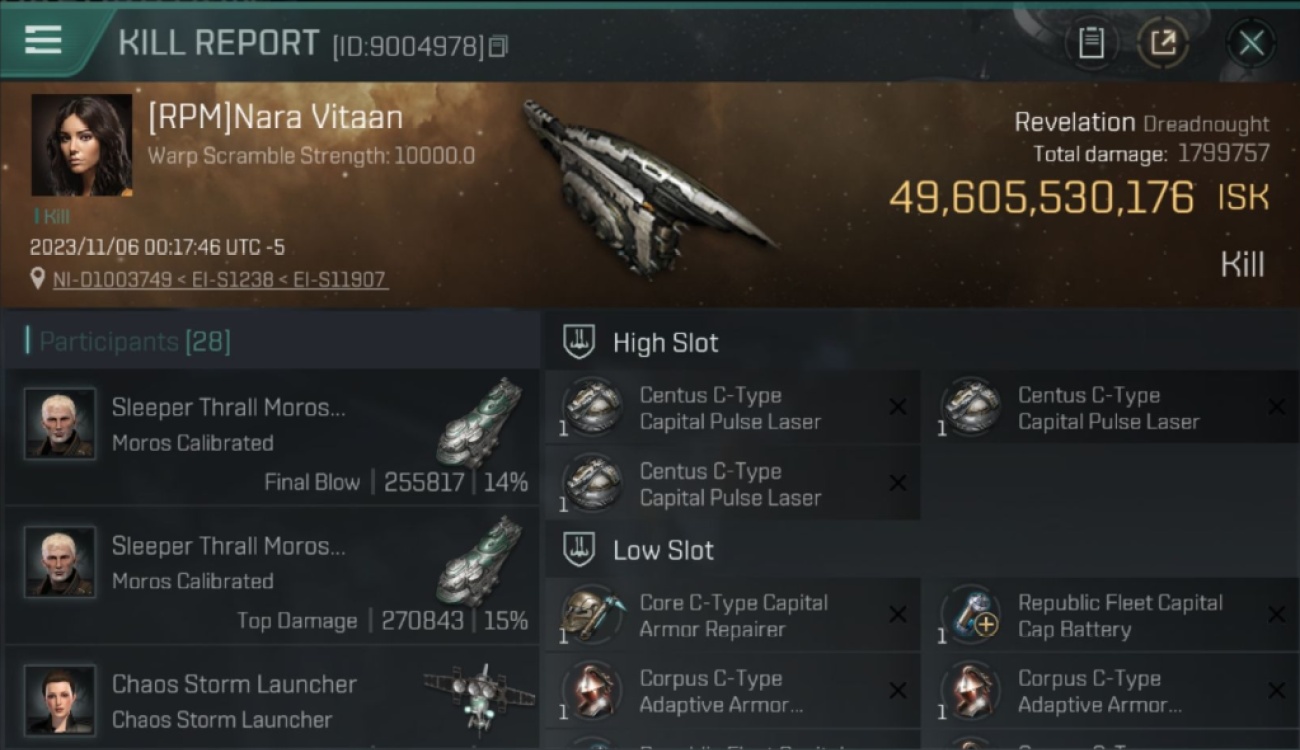Open location link NI-D1003749
This screenshot has height=750, width=1300.
point(112,280)
